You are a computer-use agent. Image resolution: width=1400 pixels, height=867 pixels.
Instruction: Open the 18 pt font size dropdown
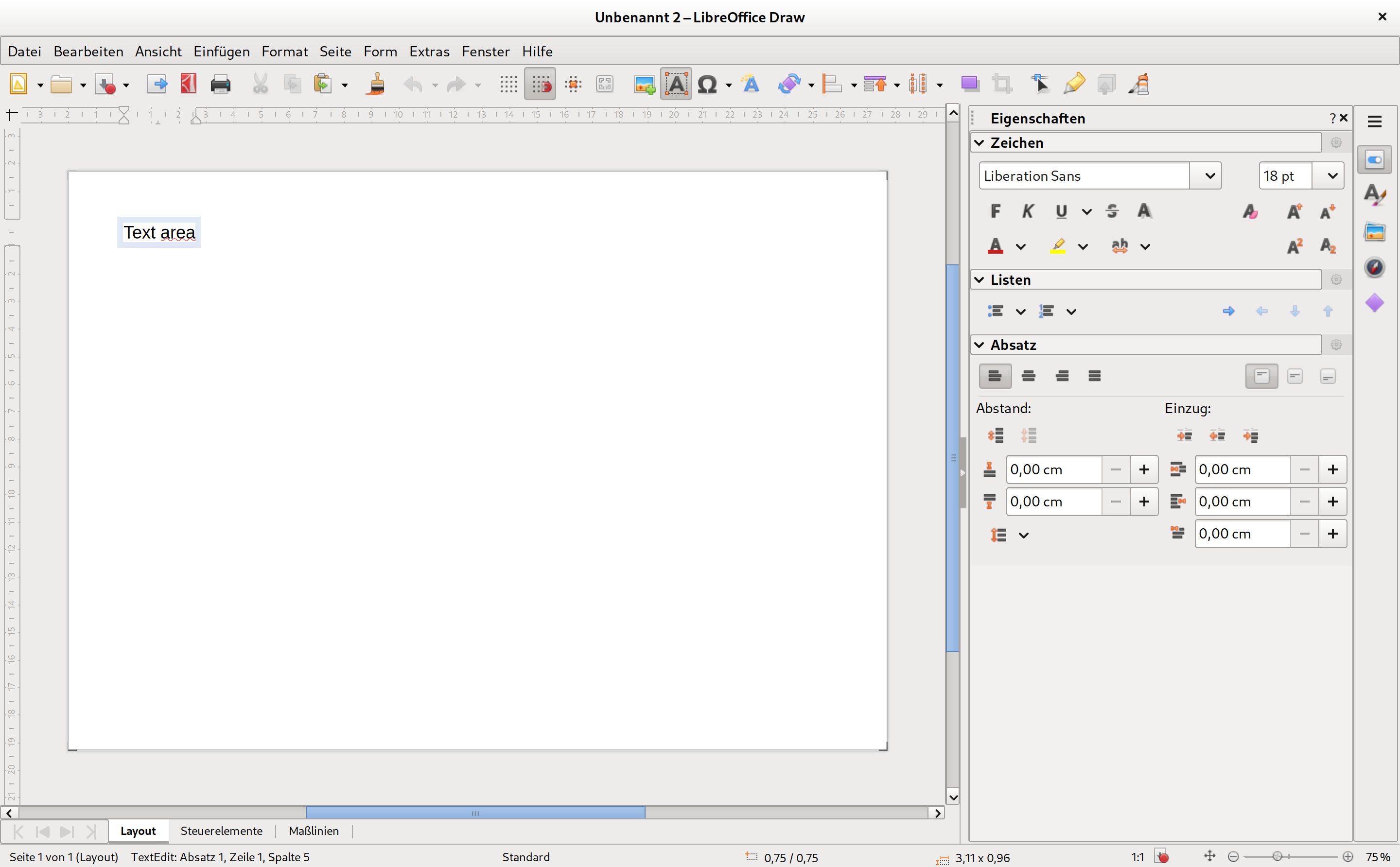(x=1332, y=175)
